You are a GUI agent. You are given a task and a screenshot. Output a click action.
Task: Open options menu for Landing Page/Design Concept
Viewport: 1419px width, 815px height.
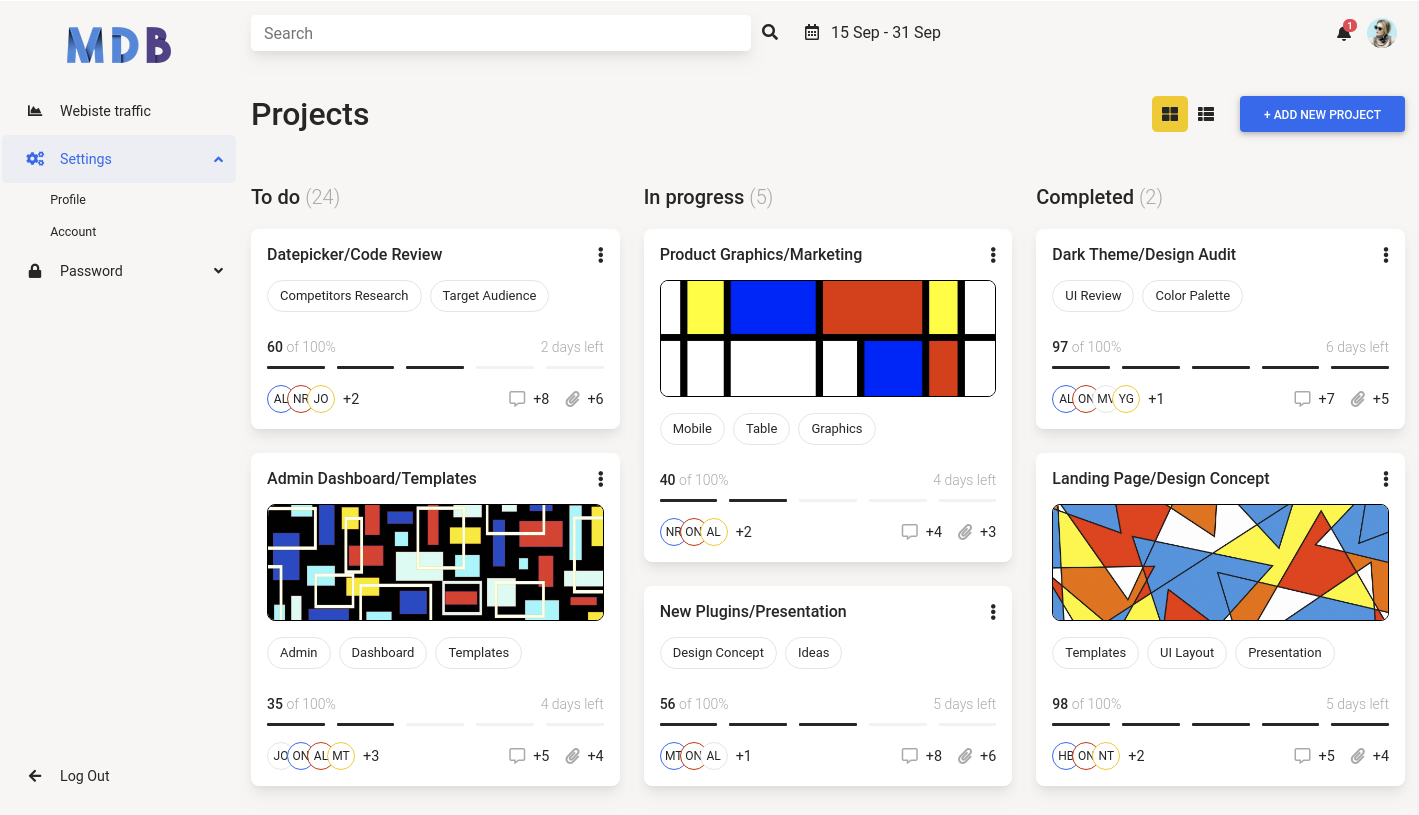1385,479
